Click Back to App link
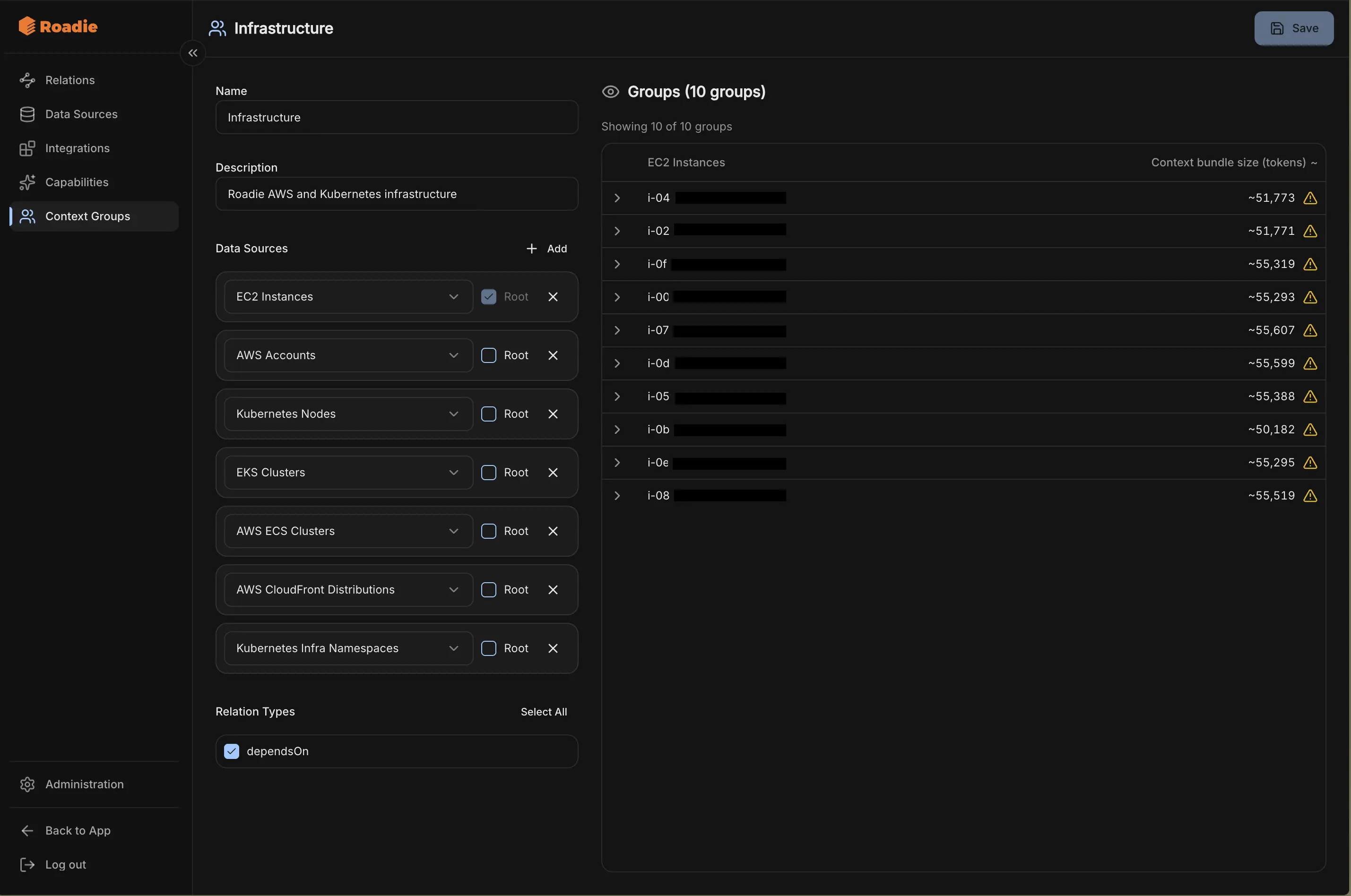 94,830
